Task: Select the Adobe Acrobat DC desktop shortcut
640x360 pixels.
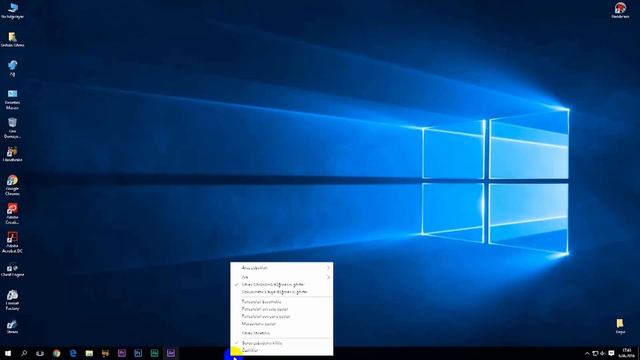Action: (x=12, y=242)
